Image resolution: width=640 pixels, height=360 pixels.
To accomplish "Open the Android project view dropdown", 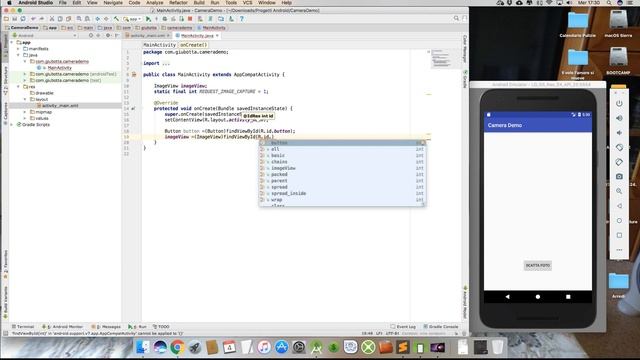I will tap(45, 36).
